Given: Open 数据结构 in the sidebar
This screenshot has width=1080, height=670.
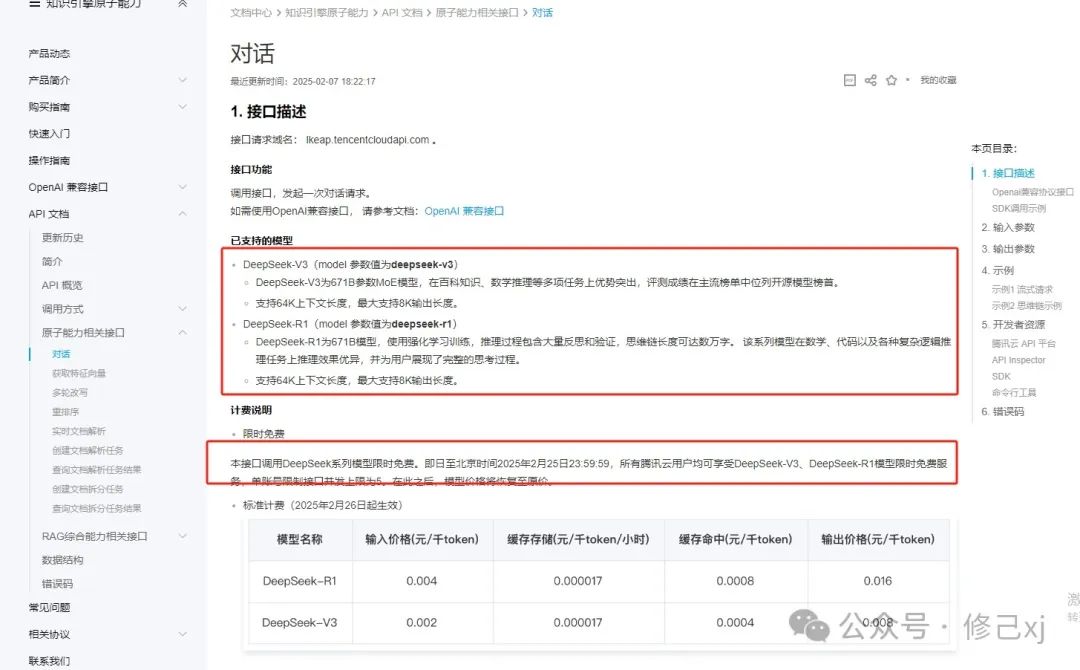Looking at the screenshot, I should [63, 560].
